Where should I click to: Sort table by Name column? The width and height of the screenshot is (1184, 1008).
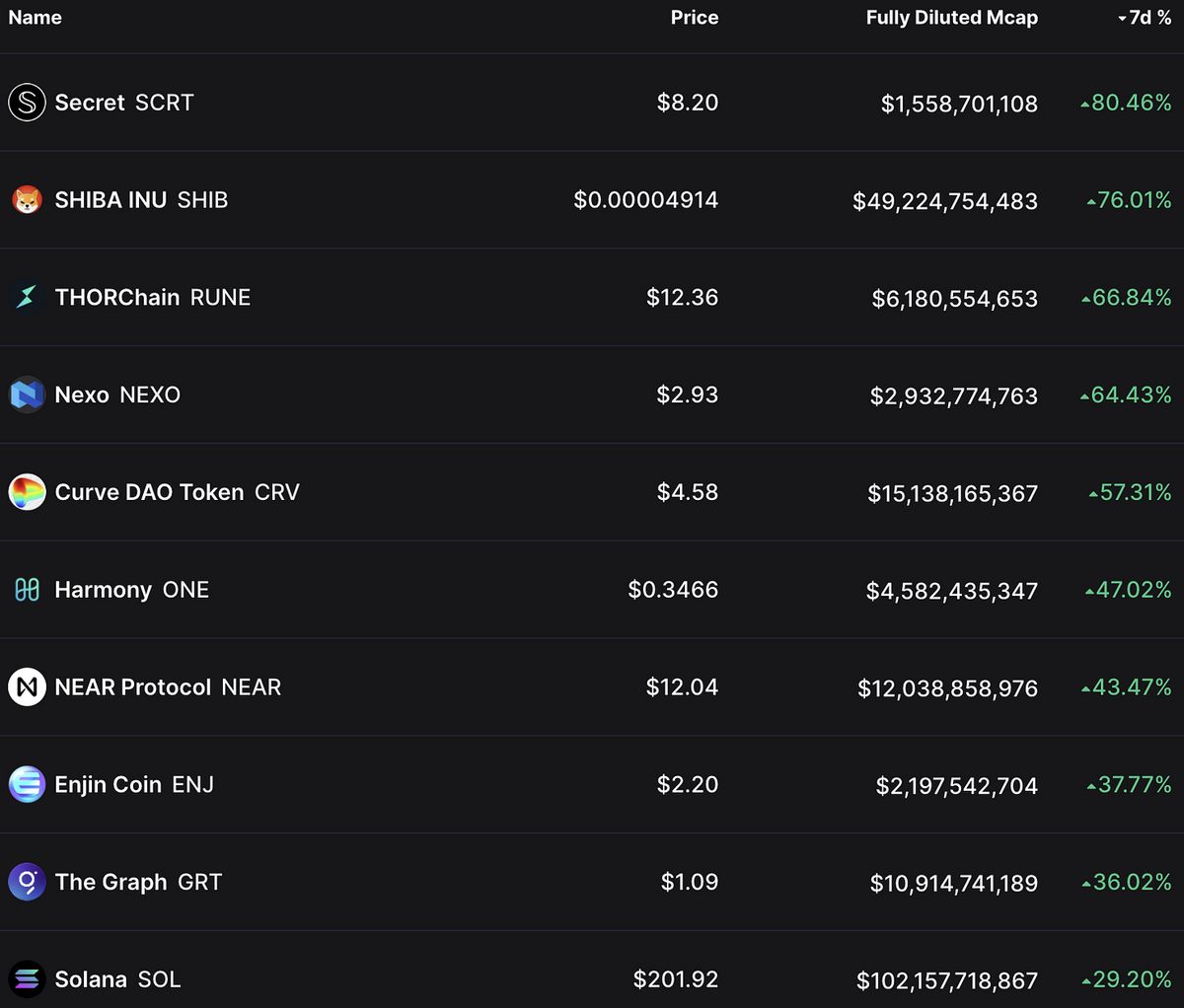coord(35,18)
